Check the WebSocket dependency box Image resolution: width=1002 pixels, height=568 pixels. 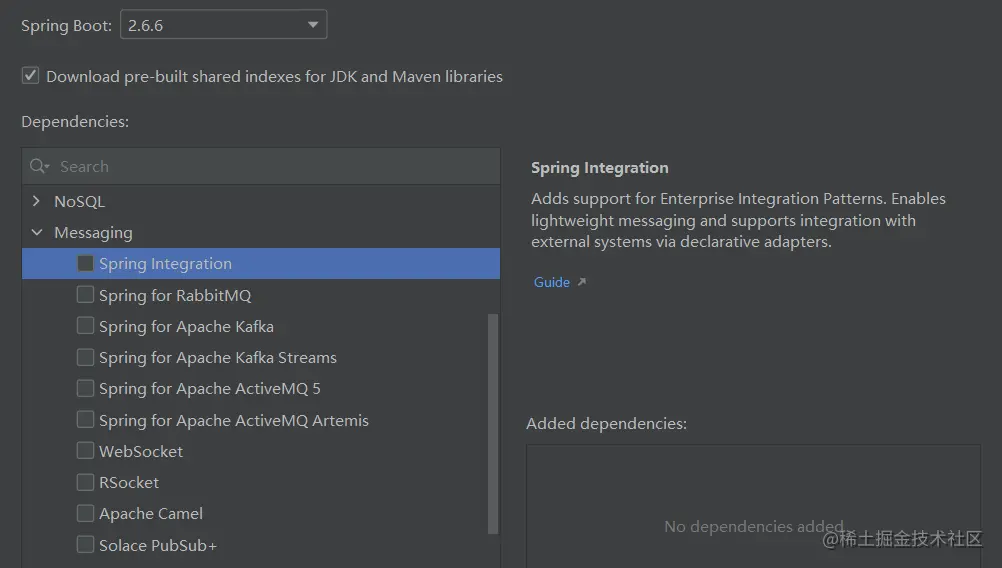point(85,451)
